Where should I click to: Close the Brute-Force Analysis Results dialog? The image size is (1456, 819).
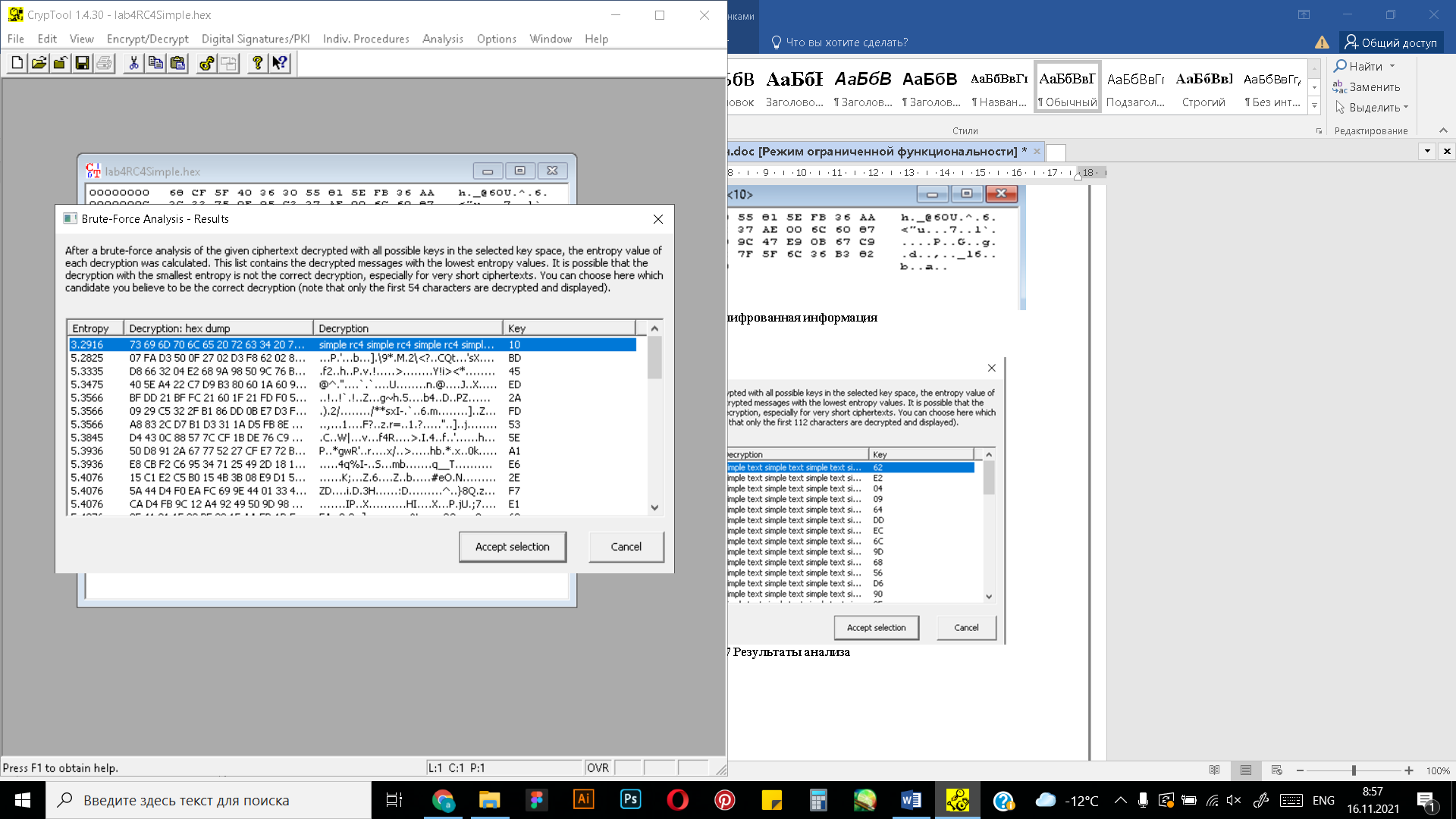pos(658,219)
